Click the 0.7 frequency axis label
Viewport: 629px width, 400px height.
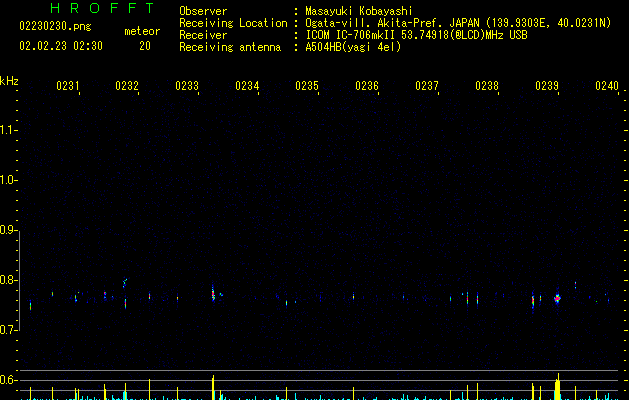[8, 330]
